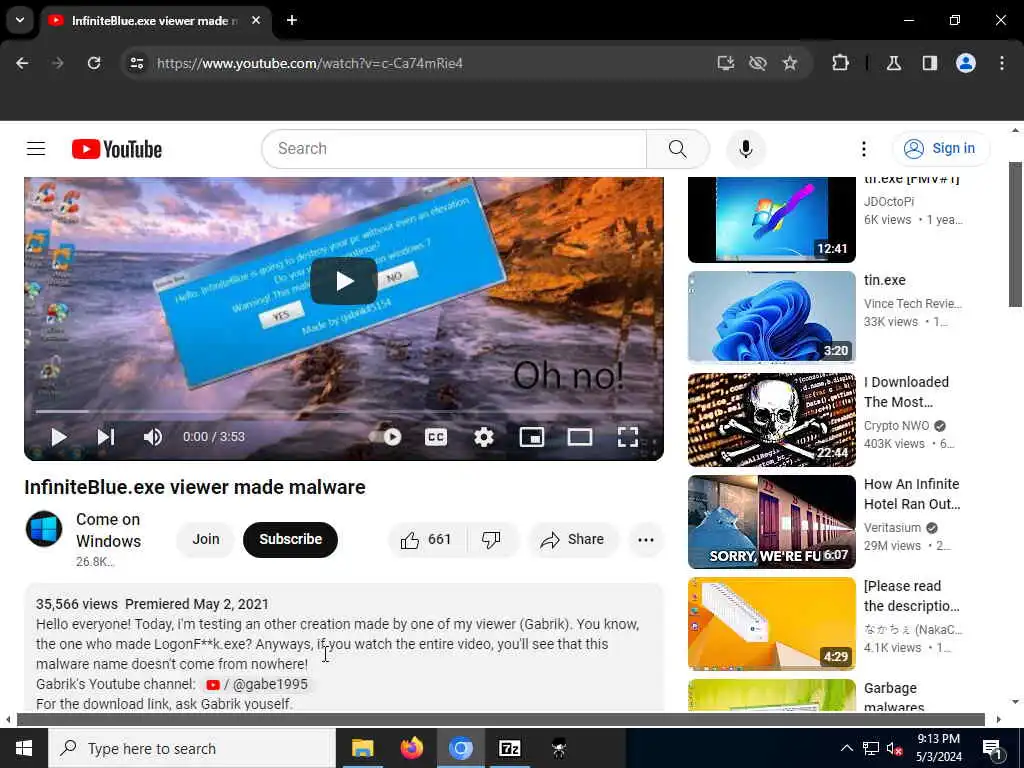Install app icon in address bar
Viewport: 1024px width, 768px height.
pos(726,63)
